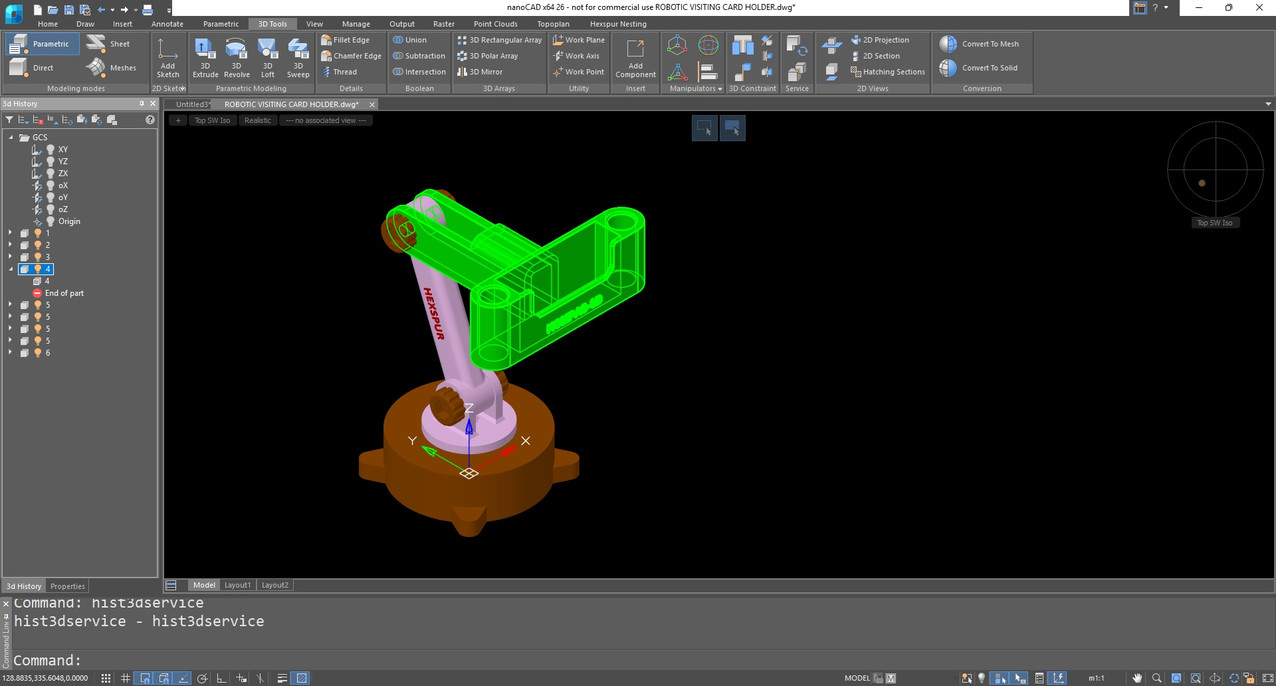
Task: Toggle lightbulb of part 6
Action: [37, 353]
